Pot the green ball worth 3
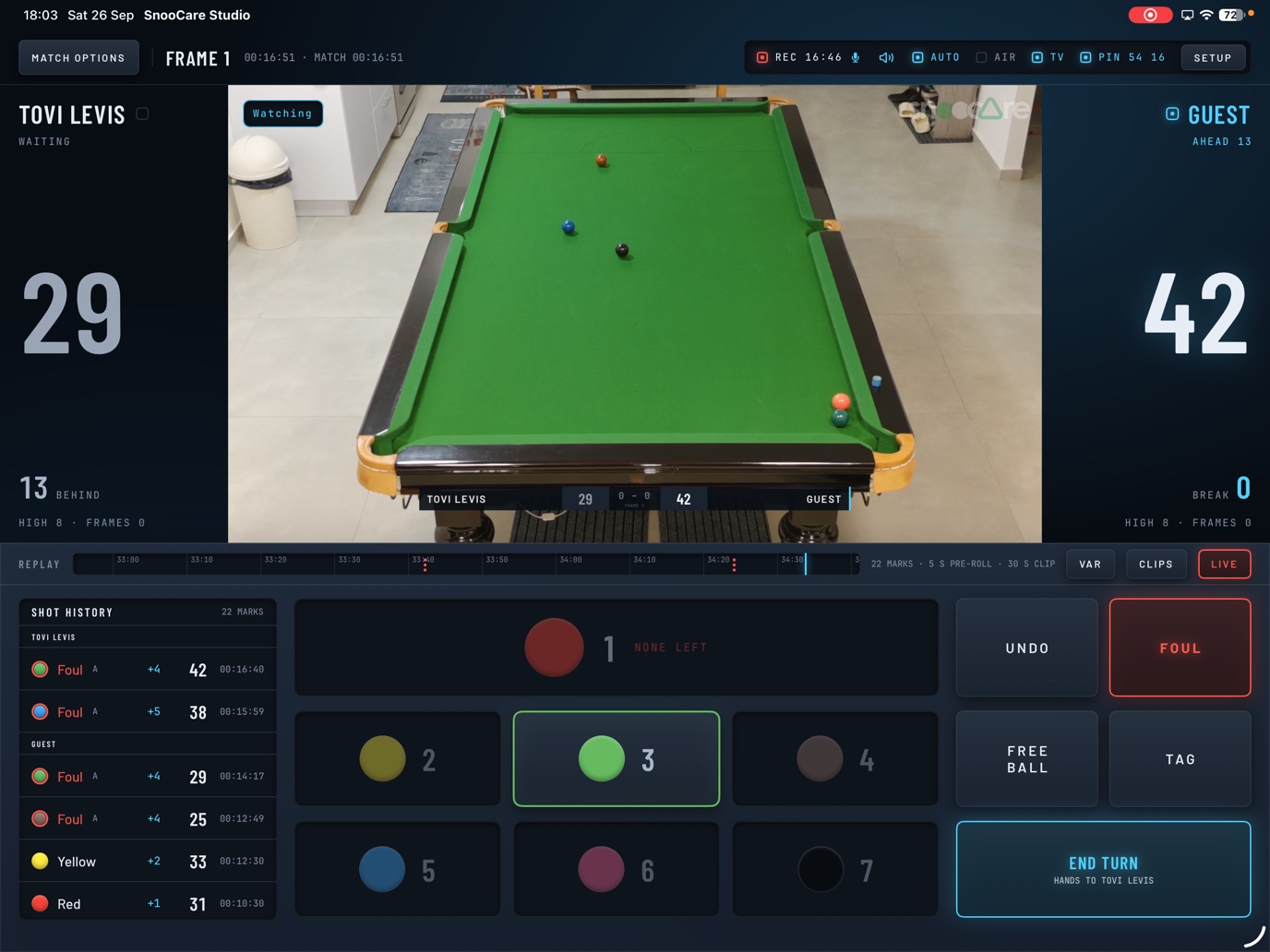 tap(617, 759)
